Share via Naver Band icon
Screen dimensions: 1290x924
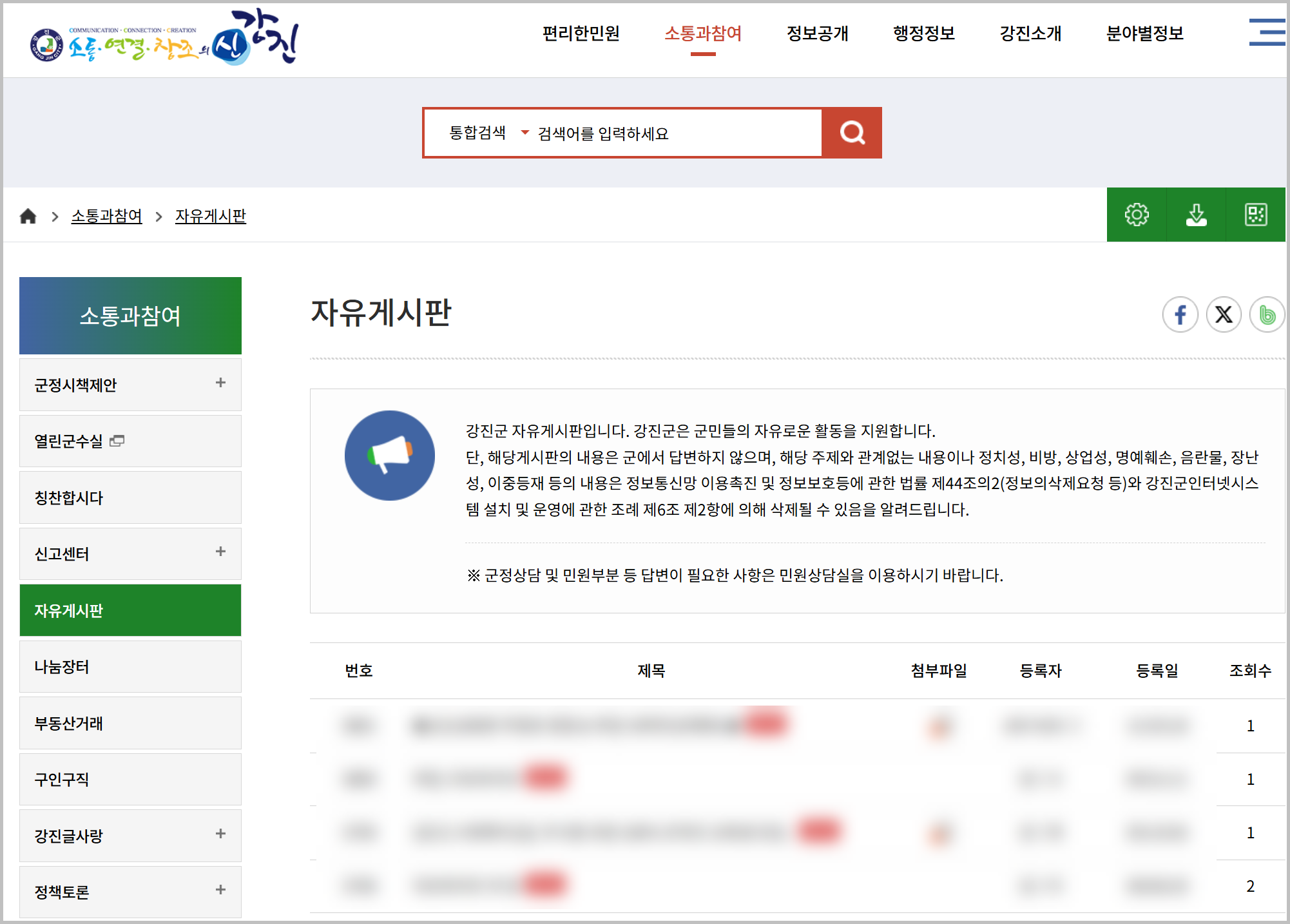(x=1266, y=314)
